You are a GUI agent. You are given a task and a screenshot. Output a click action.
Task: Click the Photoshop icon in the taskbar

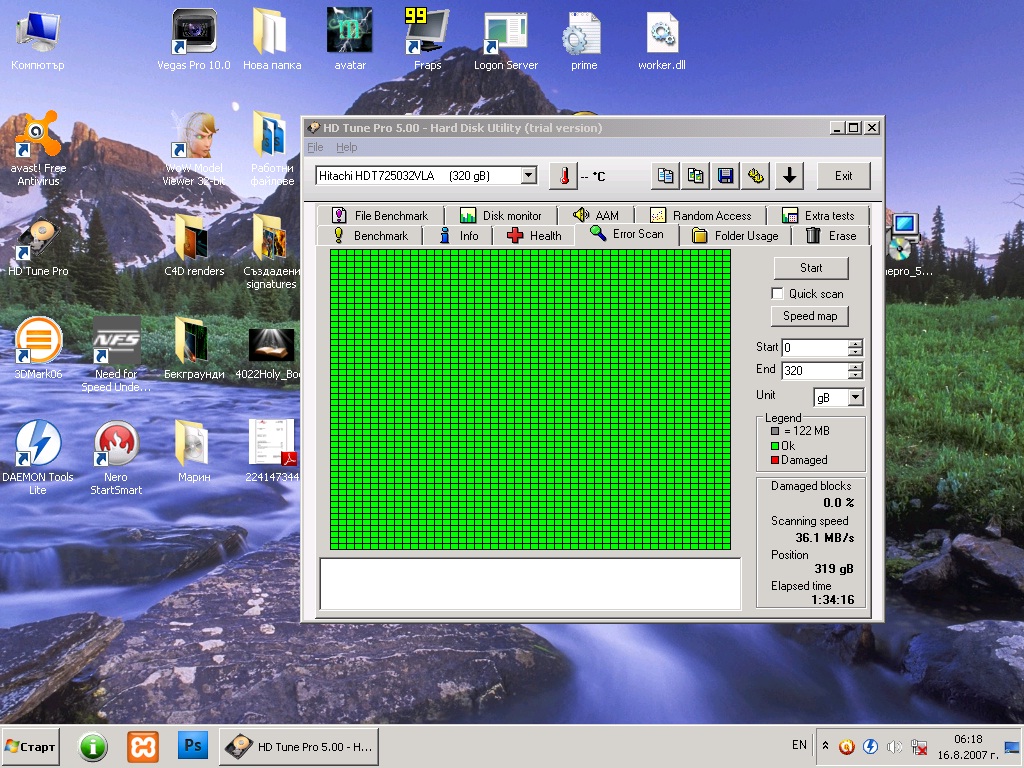193,746
